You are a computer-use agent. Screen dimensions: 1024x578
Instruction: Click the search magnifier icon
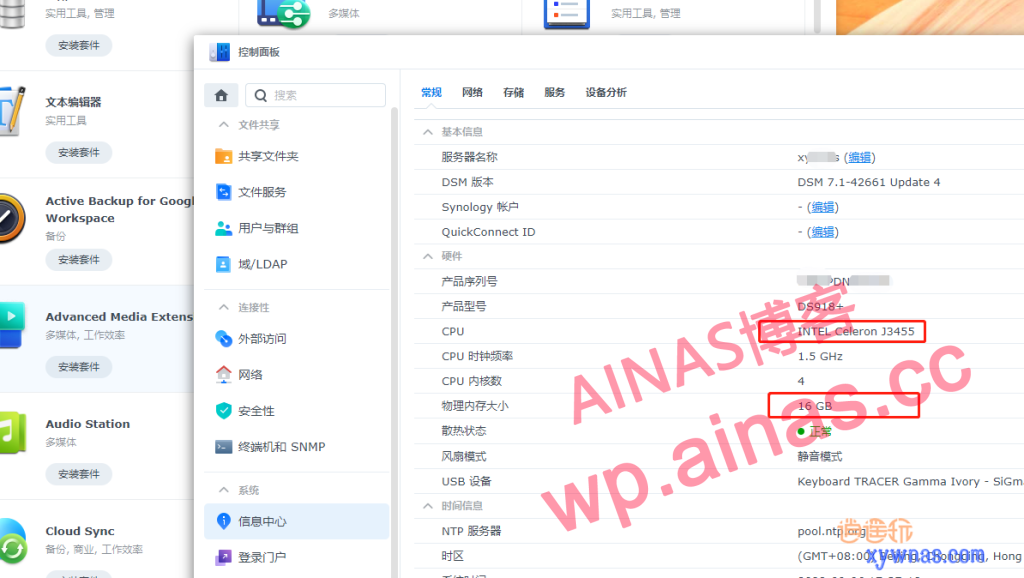click(x=261, y=95)
